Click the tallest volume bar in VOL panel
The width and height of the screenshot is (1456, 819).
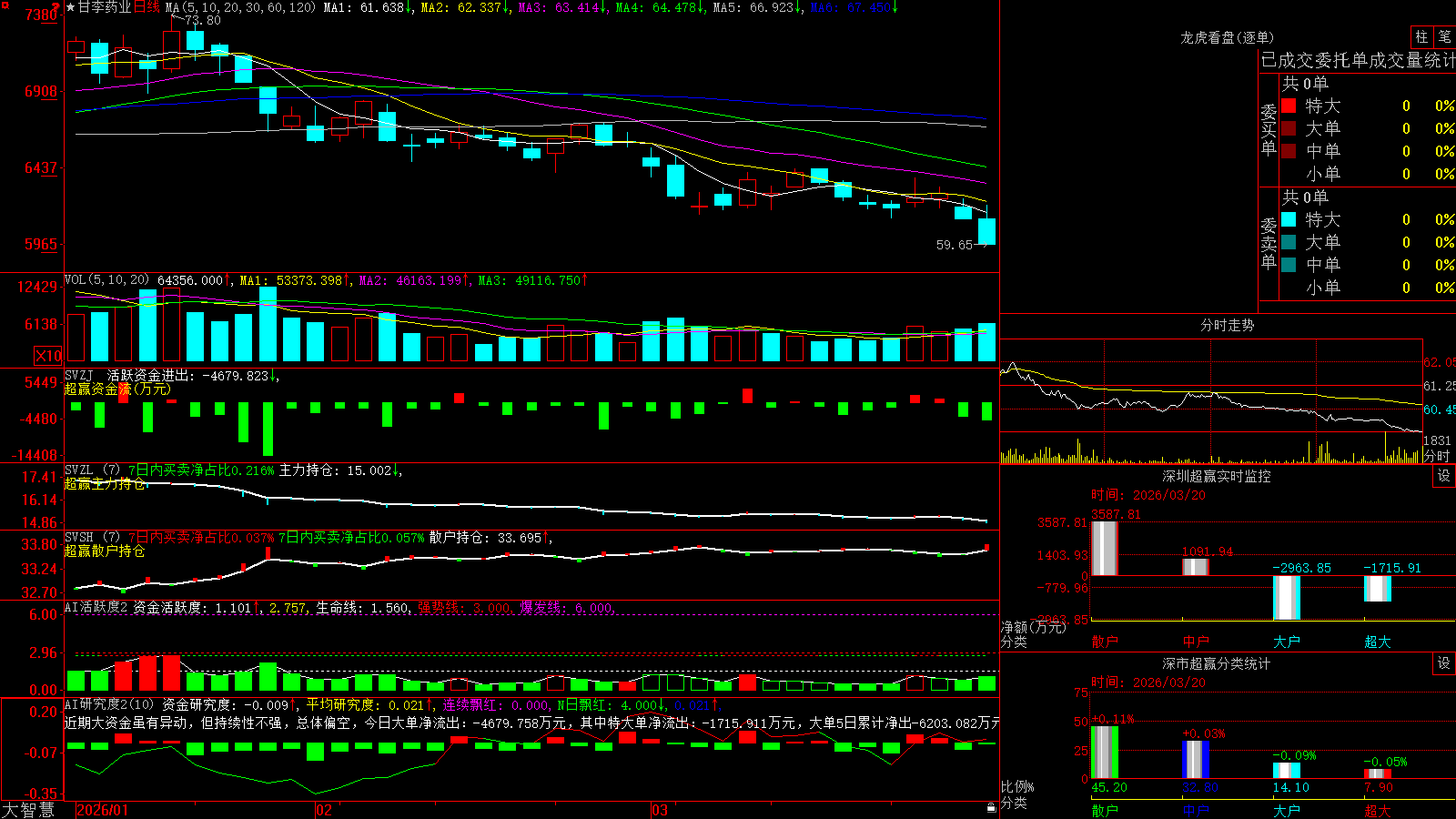pyautogui.click(x=268, y=325)
